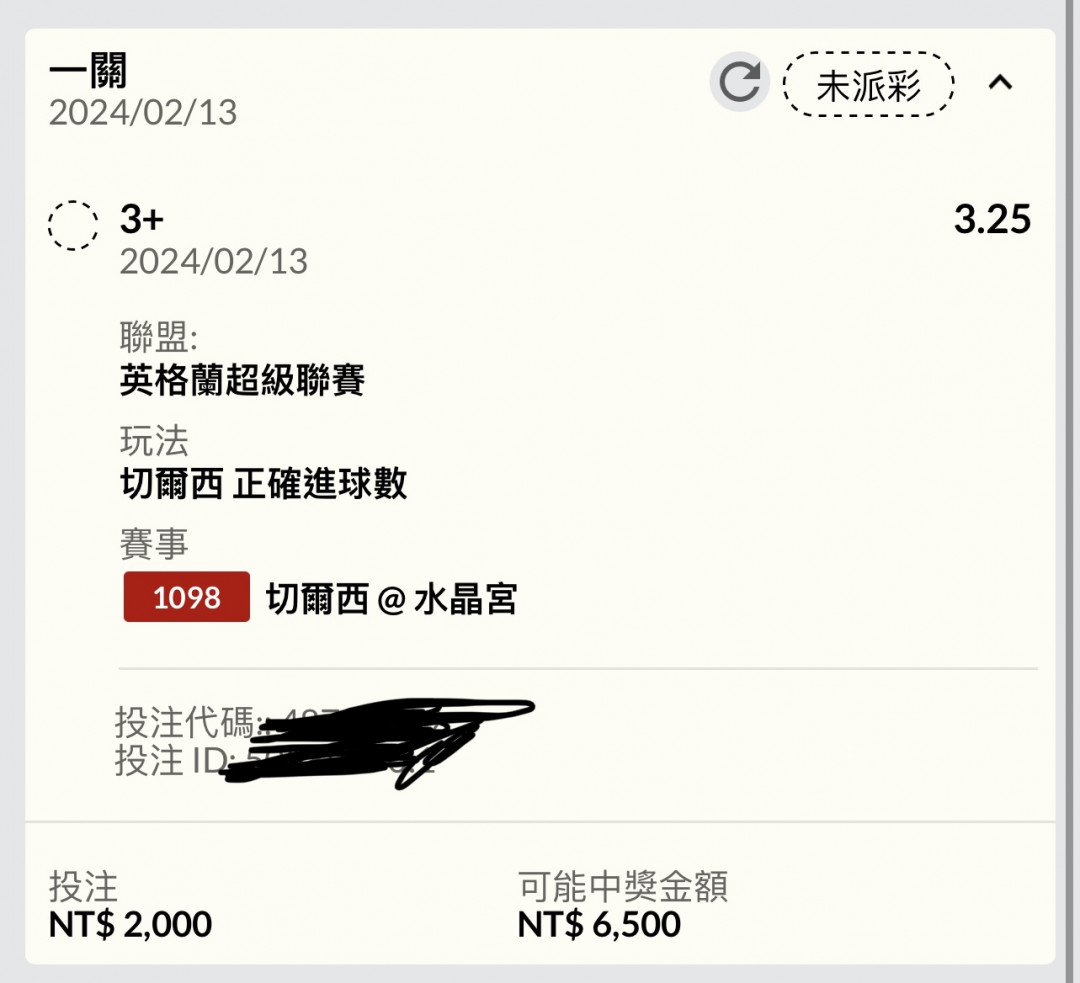Click the 英格蘭超級聯賽 league name
The height and width of the screenshot is (983, 1080).
pyautogui.click(x=242, y=381)
